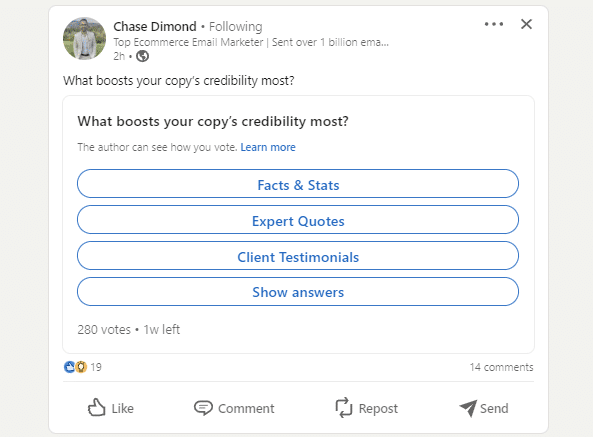Click the globe visibility icon
The image size is (593, 437).
coord(143,56)
